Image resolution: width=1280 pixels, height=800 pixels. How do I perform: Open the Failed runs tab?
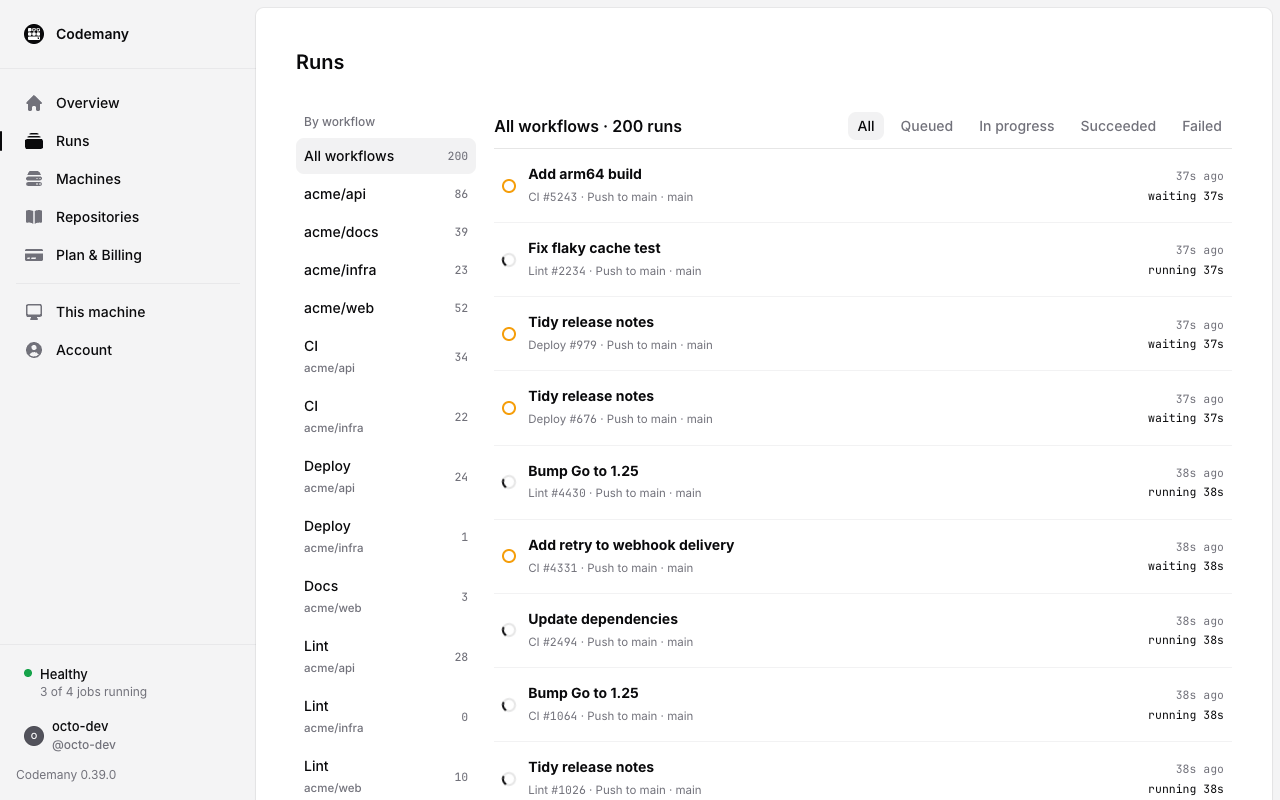tap(1202, 126)
